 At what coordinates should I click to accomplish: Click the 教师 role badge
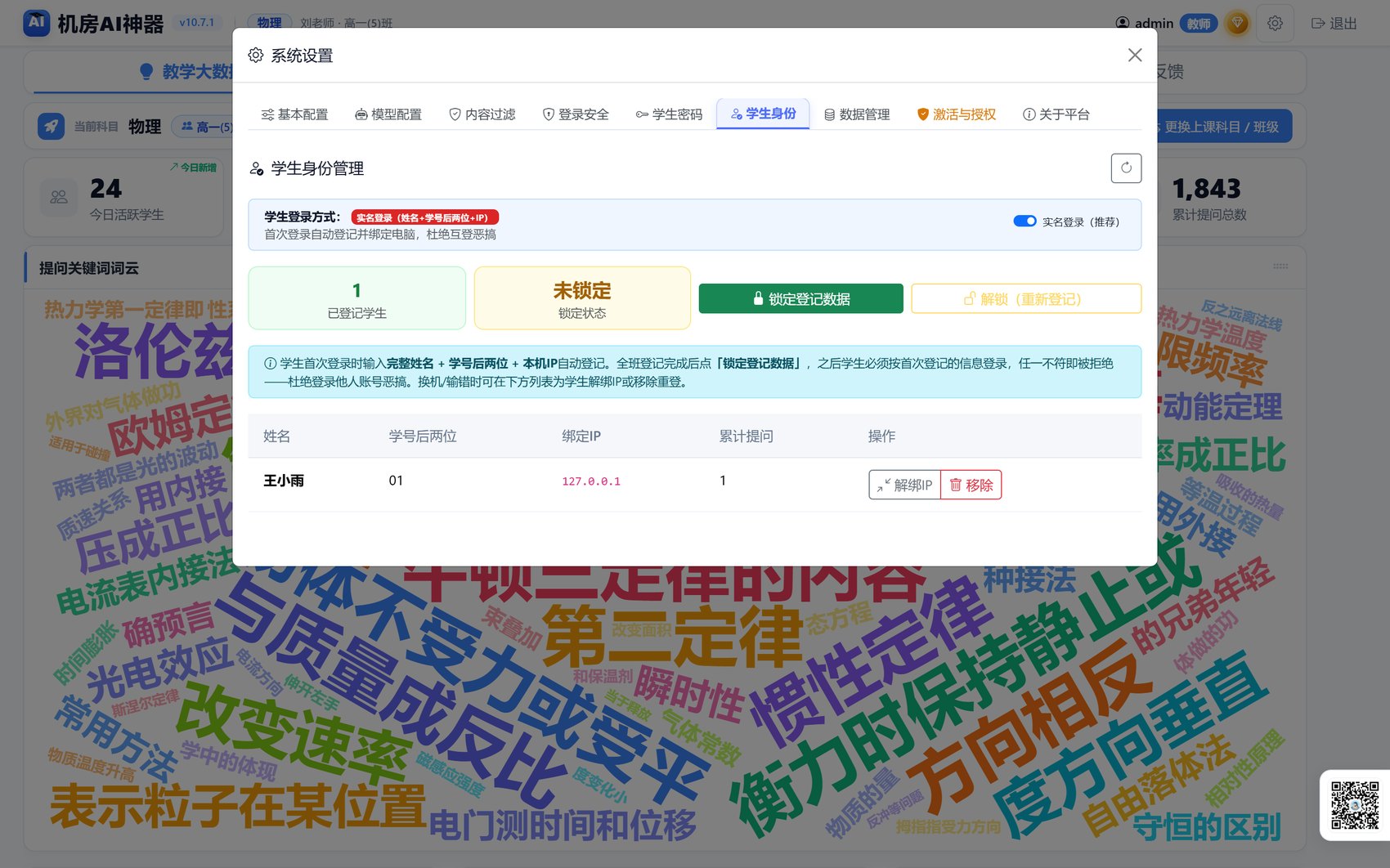click(1199, 24)
